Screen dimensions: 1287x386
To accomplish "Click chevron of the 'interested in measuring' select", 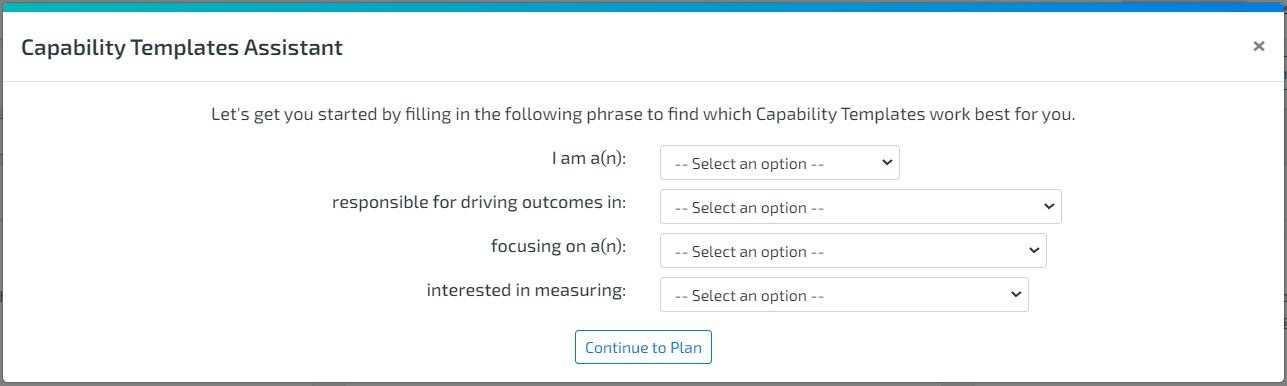I will point(1015,294).
